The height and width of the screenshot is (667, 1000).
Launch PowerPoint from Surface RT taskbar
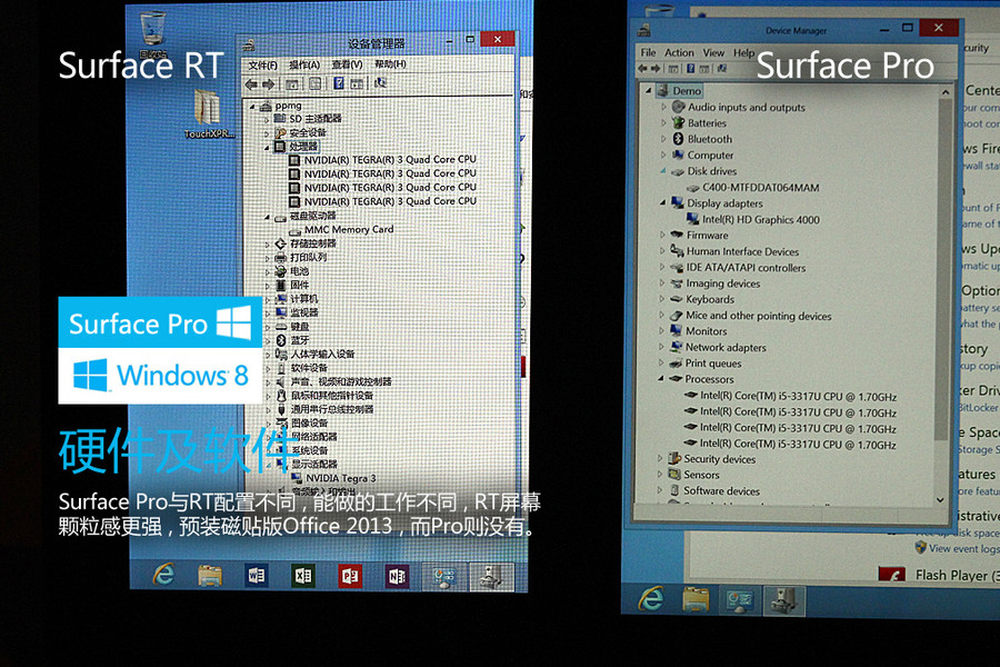click(349, 576)
